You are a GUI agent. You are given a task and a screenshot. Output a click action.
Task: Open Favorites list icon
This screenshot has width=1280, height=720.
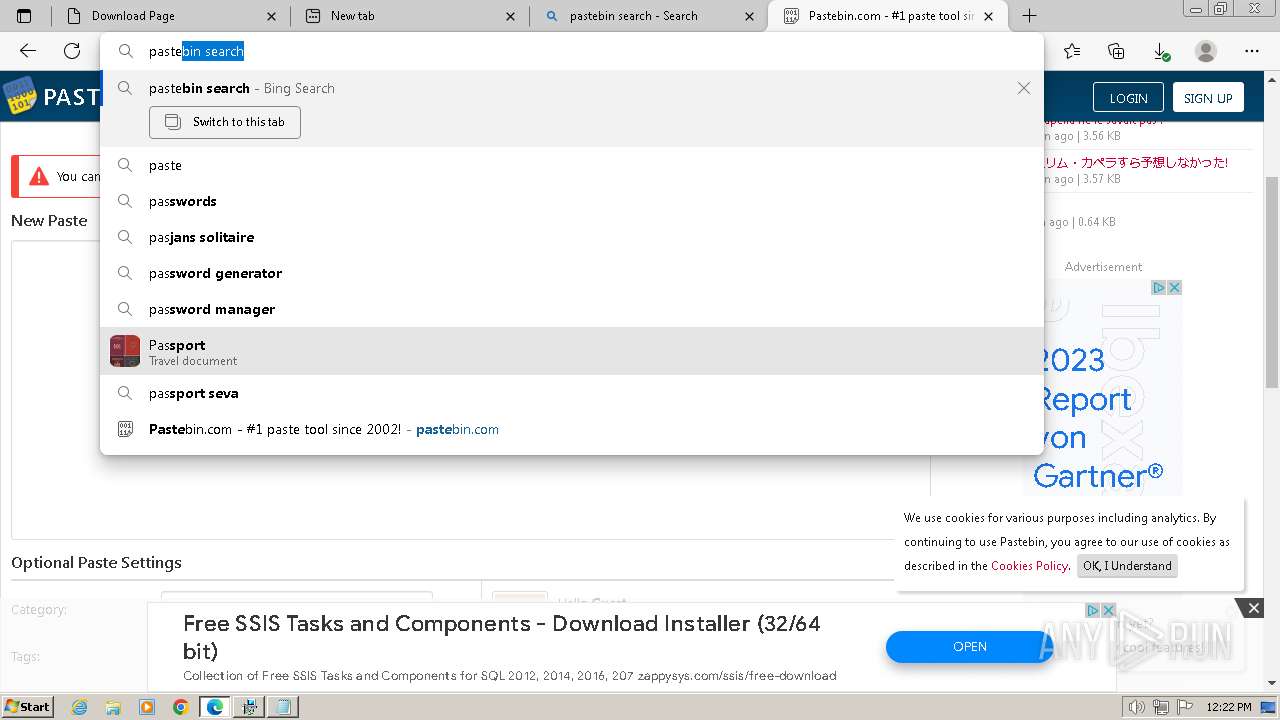click(1072, 51)
